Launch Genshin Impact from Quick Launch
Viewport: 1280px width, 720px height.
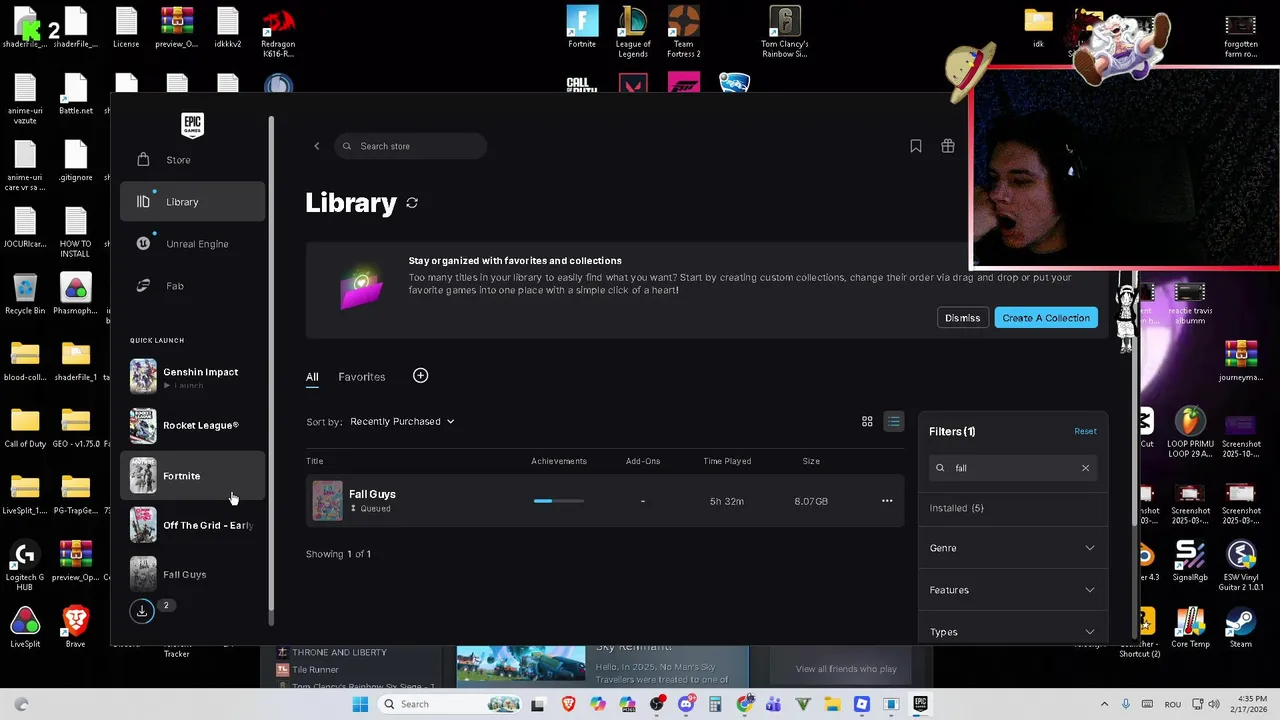tap(192, 377)
